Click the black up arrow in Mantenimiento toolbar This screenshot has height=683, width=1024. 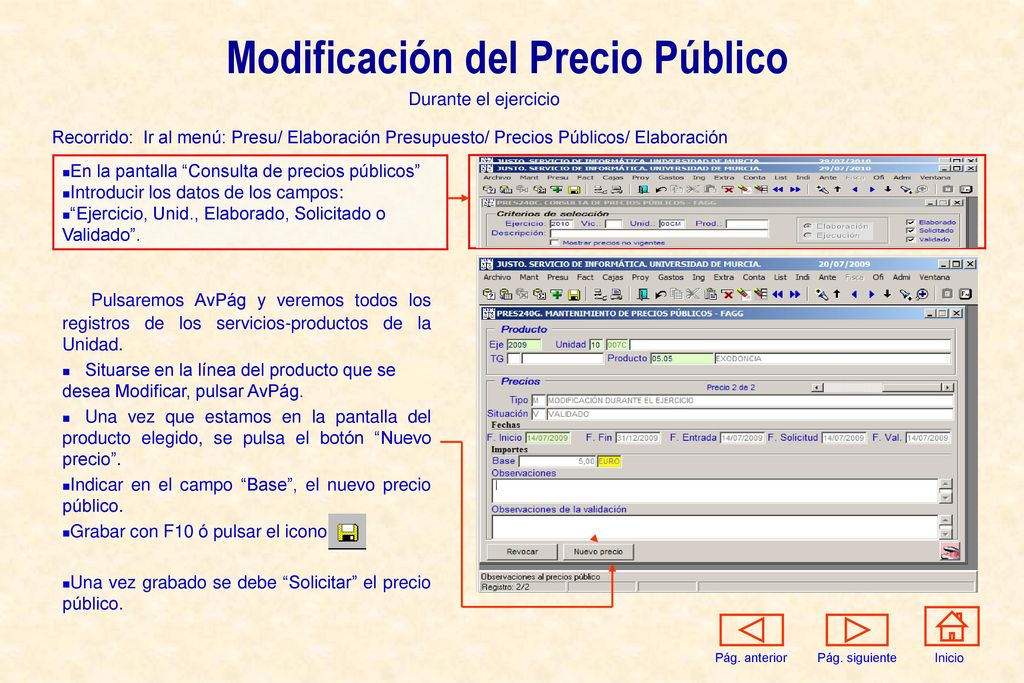click(x=837, y=294)
